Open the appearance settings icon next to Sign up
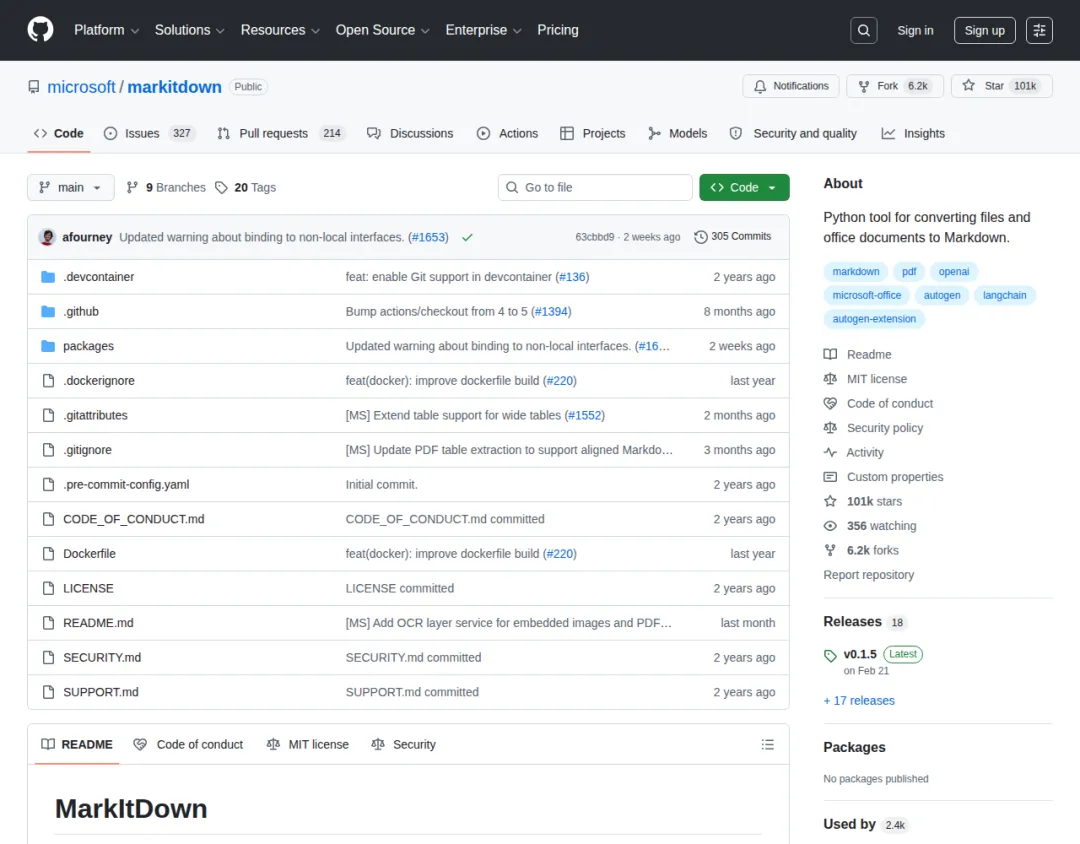1080x844 pixels. pos(1039,30)
